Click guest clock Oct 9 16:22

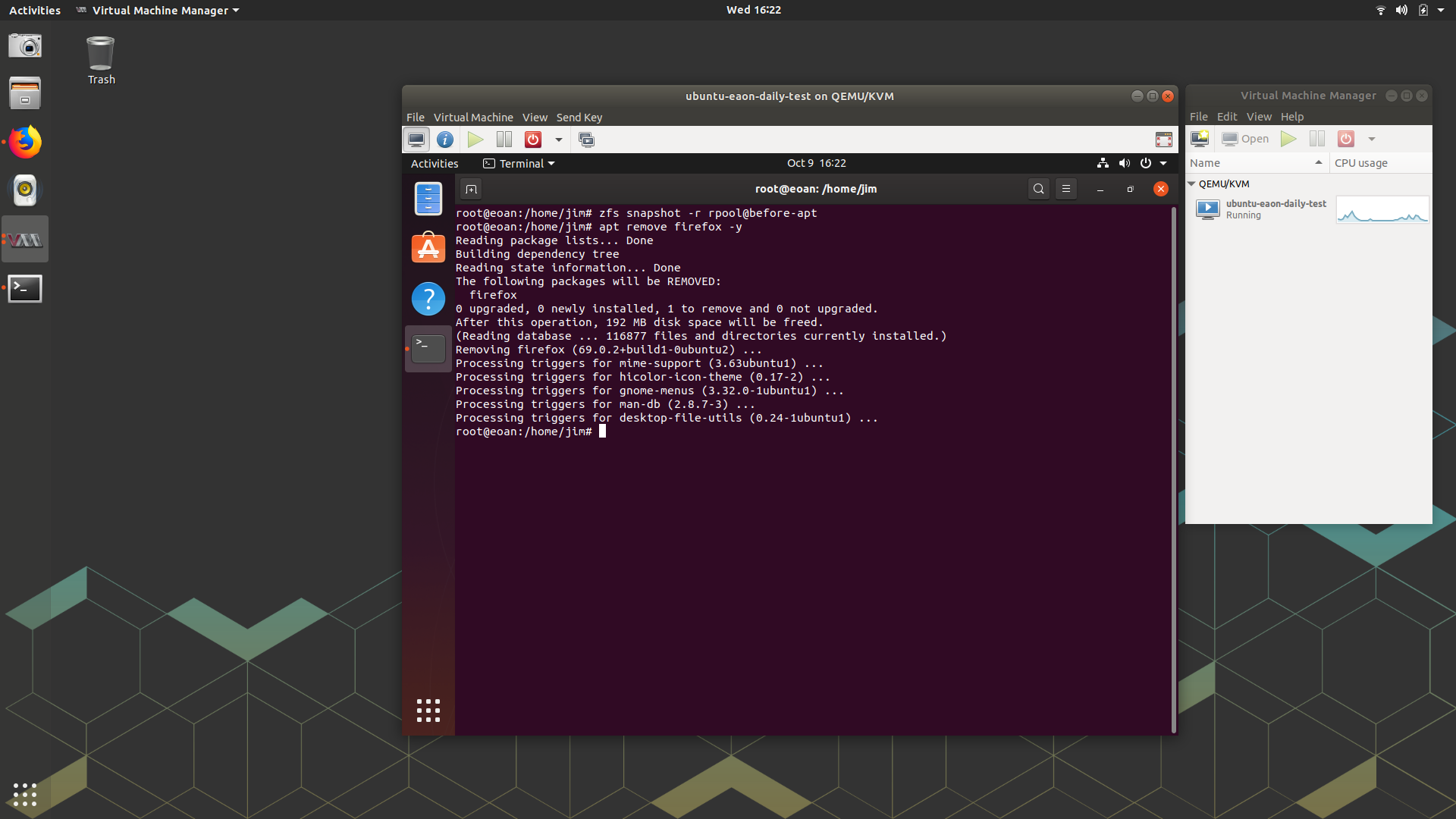point(817,163)
